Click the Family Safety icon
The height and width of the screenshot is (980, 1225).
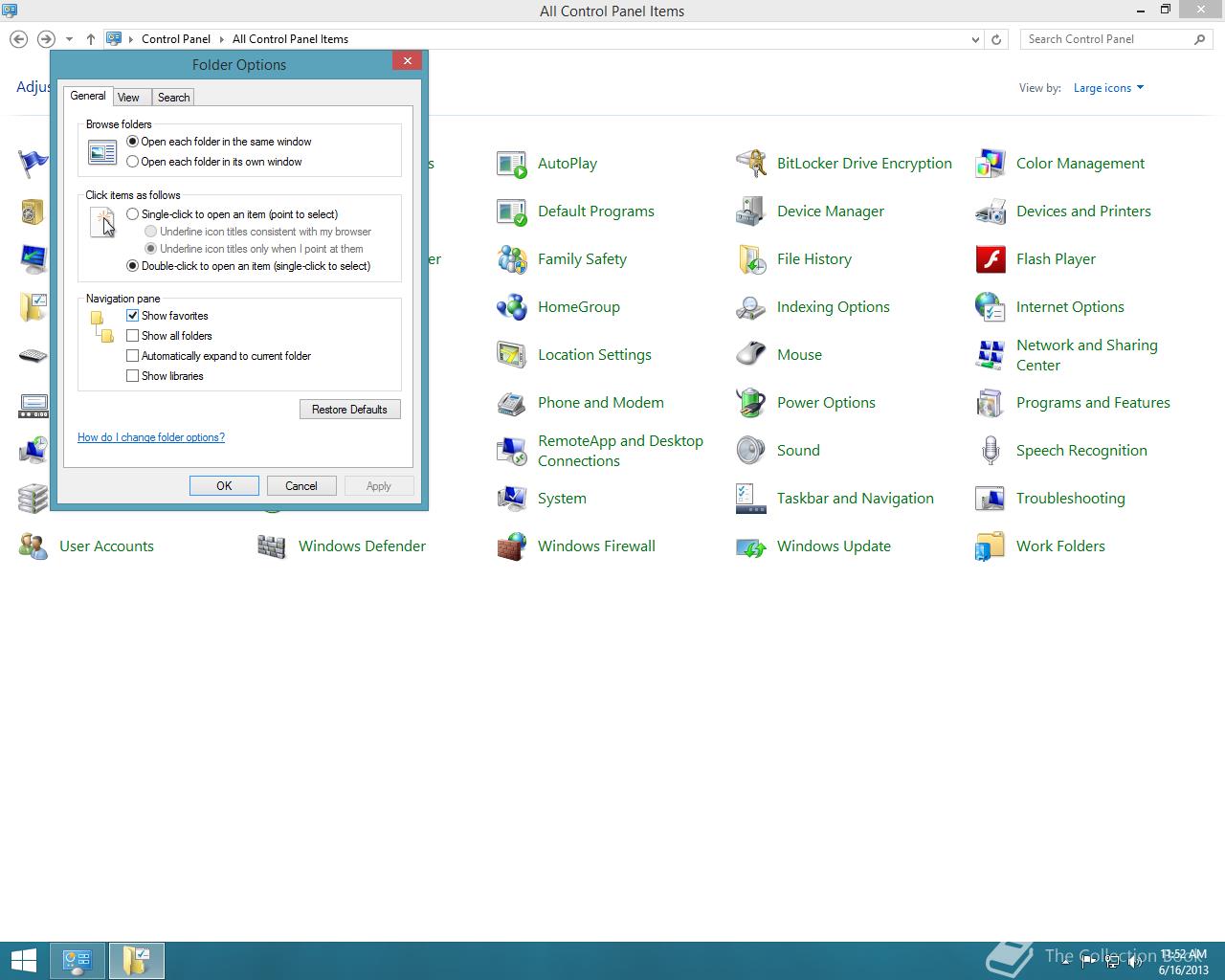point(512,259)
